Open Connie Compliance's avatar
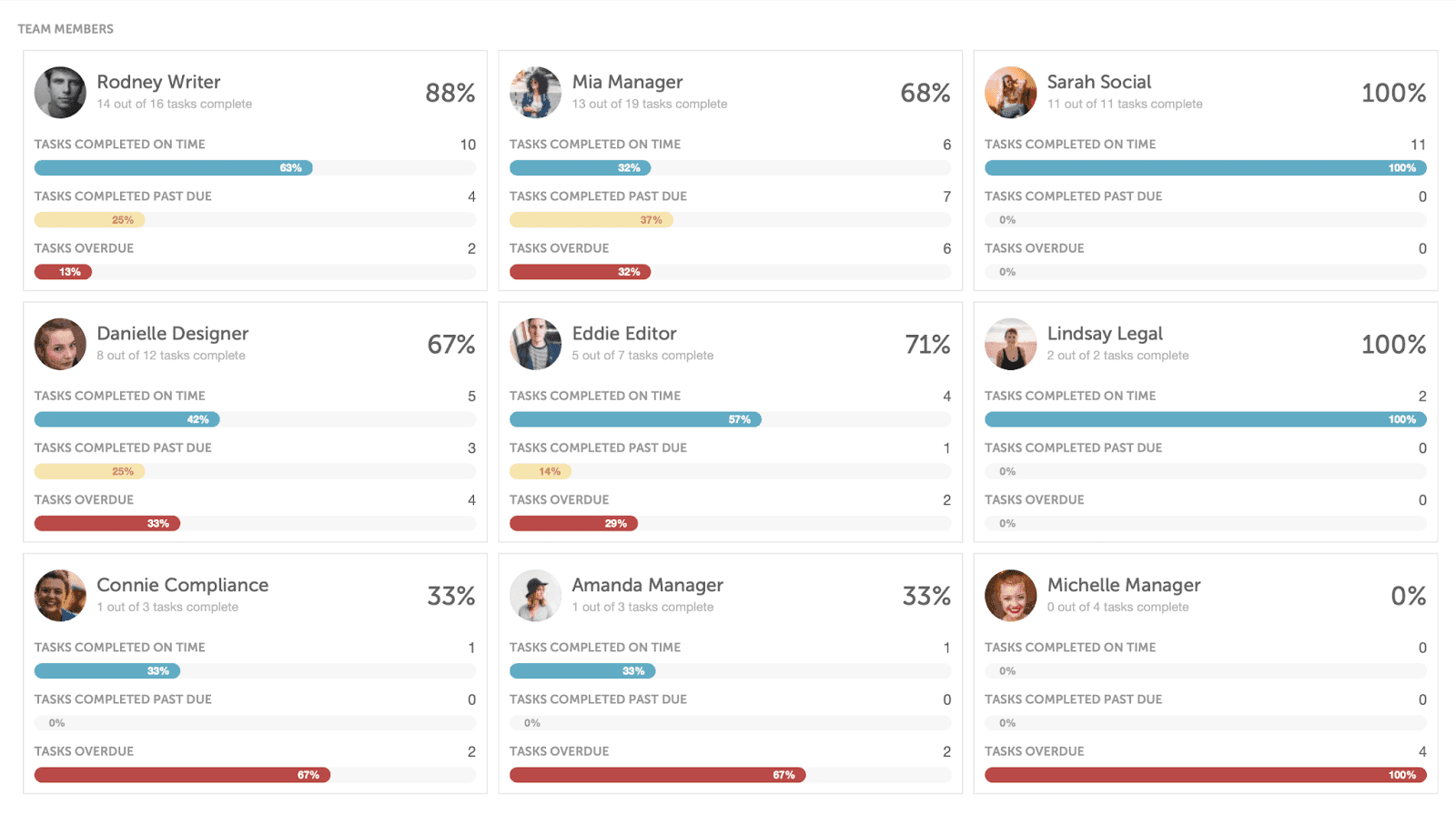Screen dimensions: 1456x815 pos(59,596)
